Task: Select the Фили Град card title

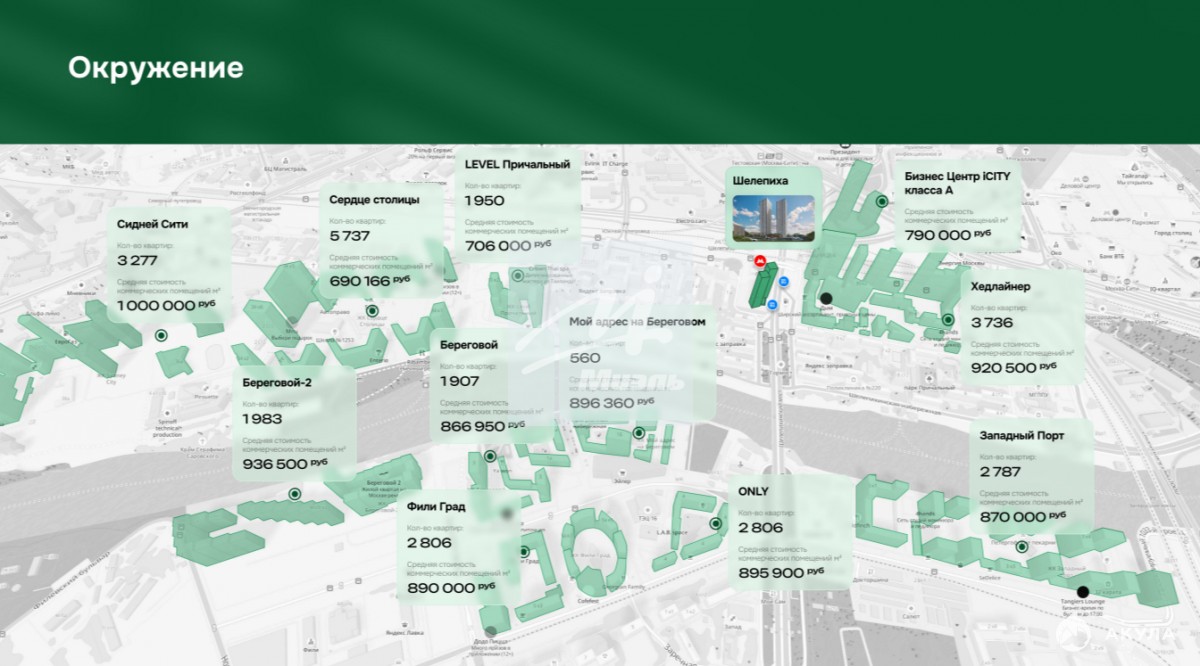Action: pos(436,506)
